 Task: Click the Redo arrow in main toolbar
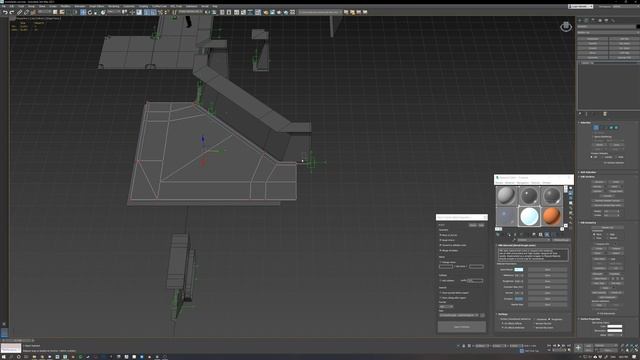[x=12, y=12]
